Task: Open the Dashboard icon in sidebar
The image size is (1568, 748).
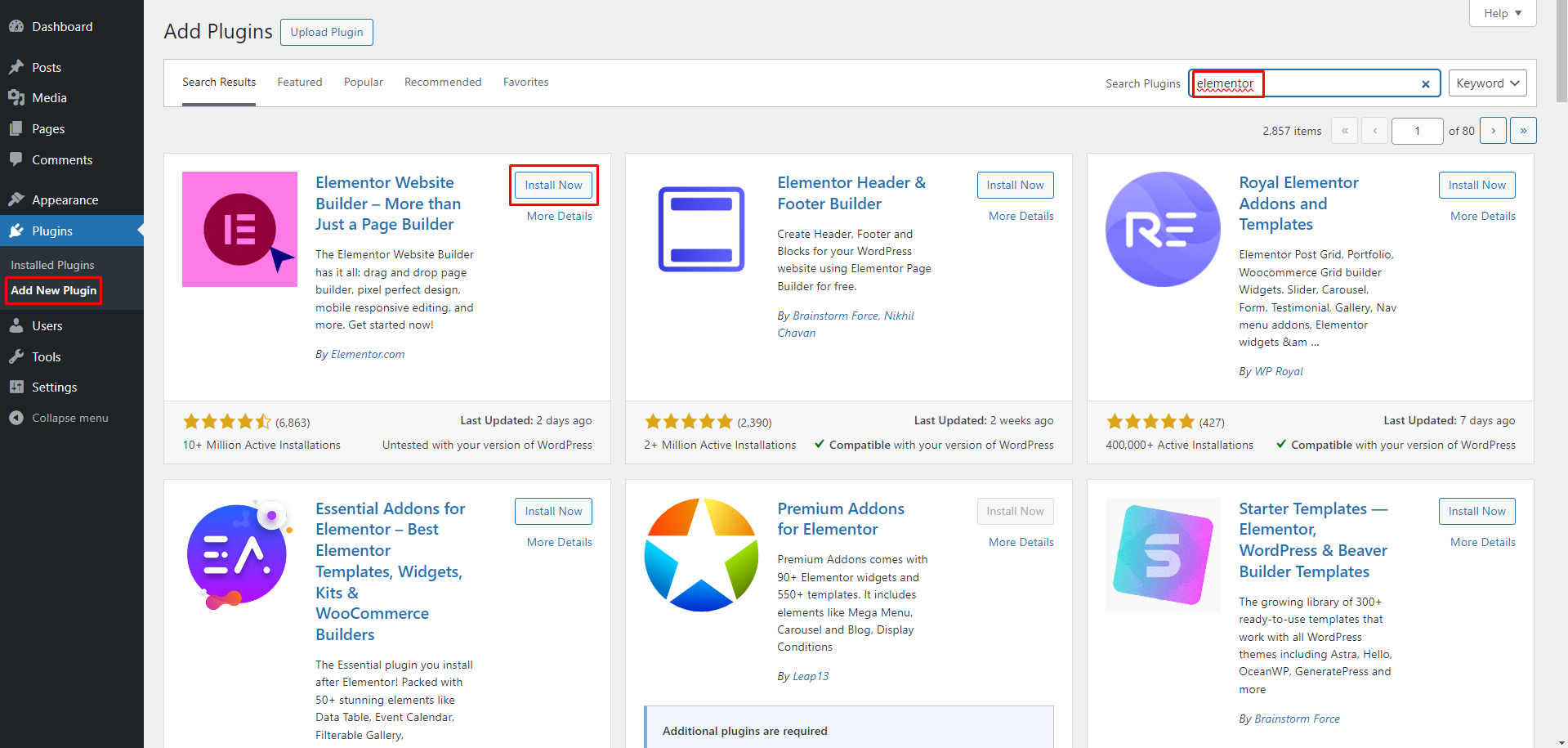Action: pyautogui.click(x=16, y=26)
